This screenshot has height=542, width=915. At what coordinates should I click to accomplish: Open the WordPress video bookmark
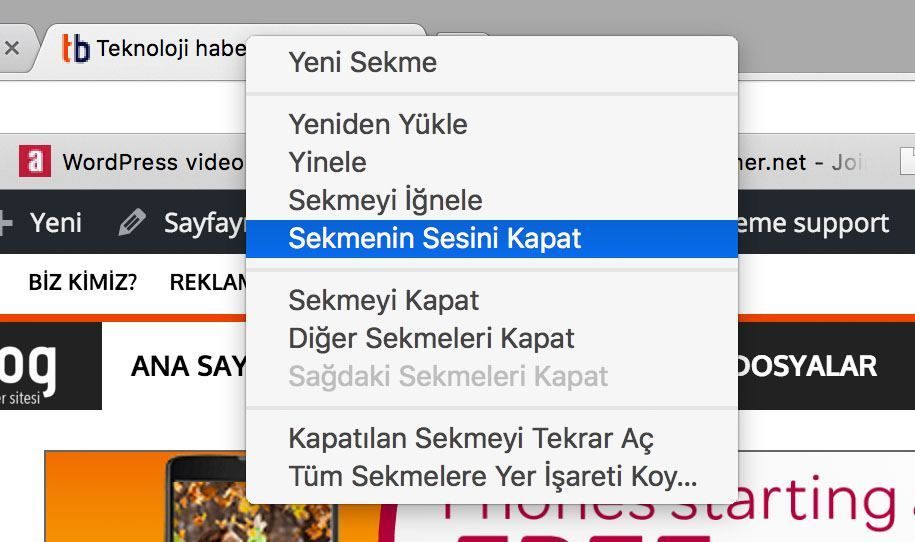(152, 162)
